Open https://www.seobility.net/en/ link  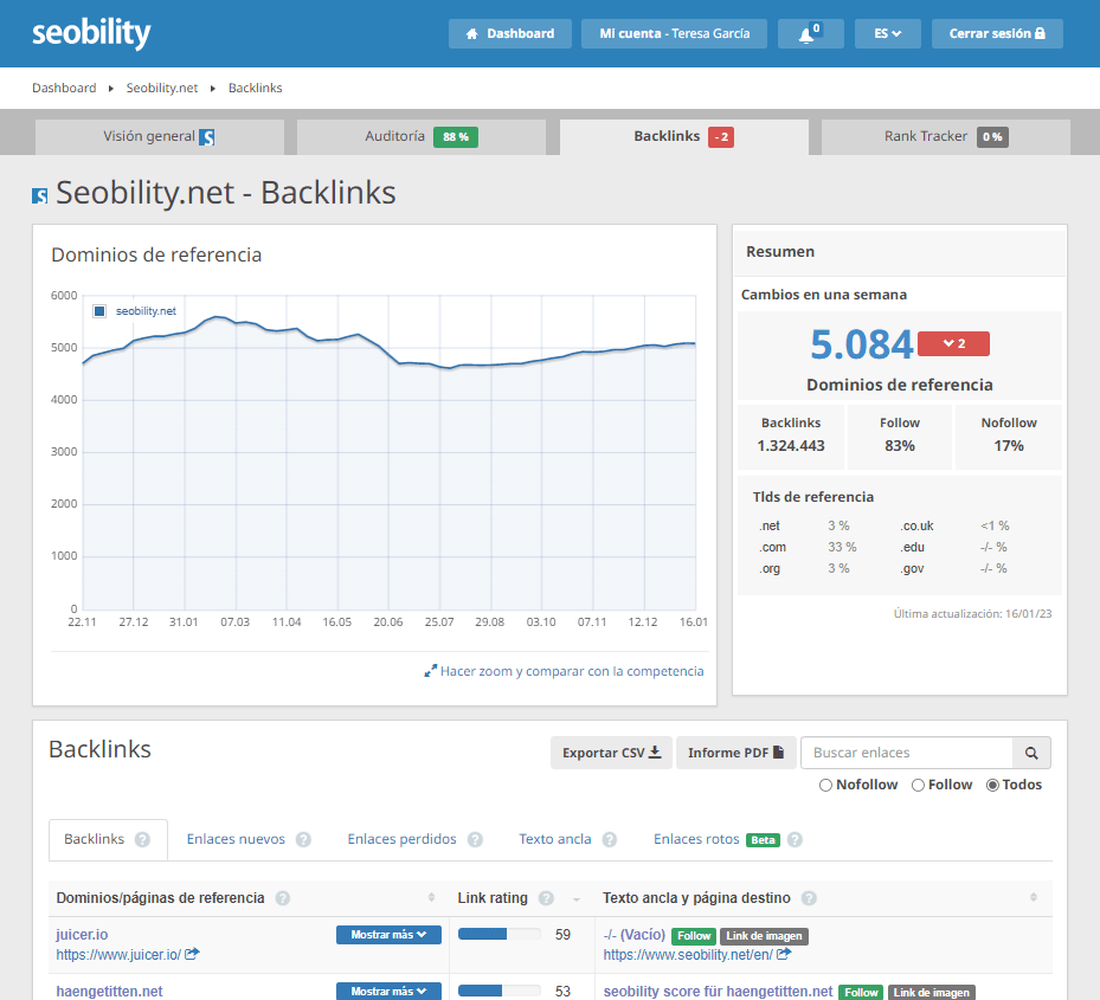[688, 954]
